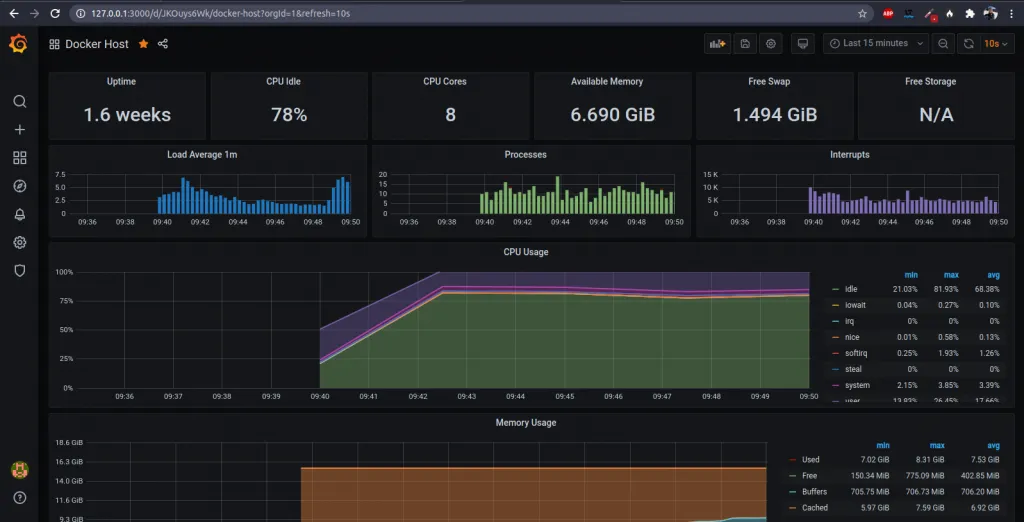Open the Explore compass icon

click(x=19, y=186)
